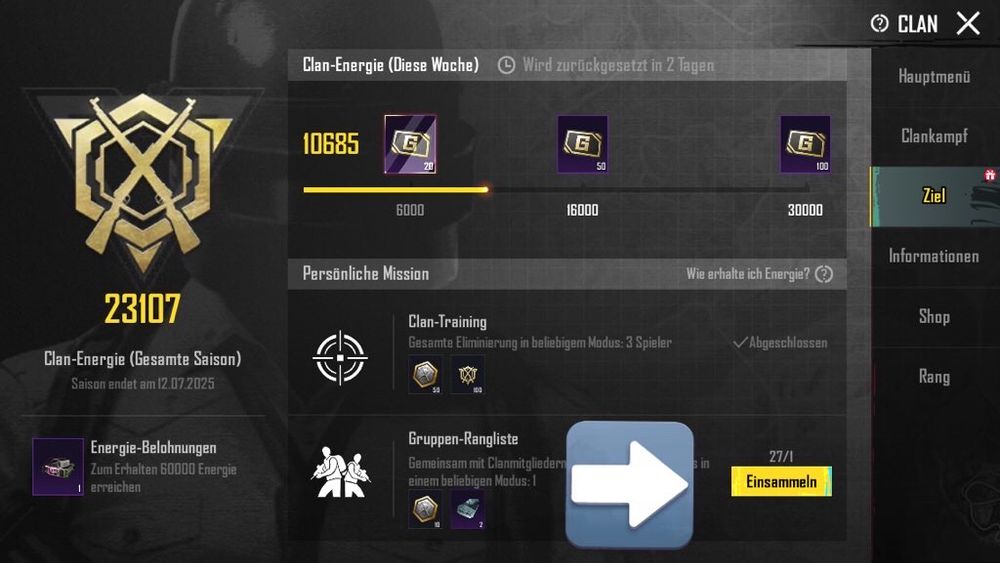Open the clan help question-mark icon
Screen dimensions: 1000x563
click(x=879, y=24)
